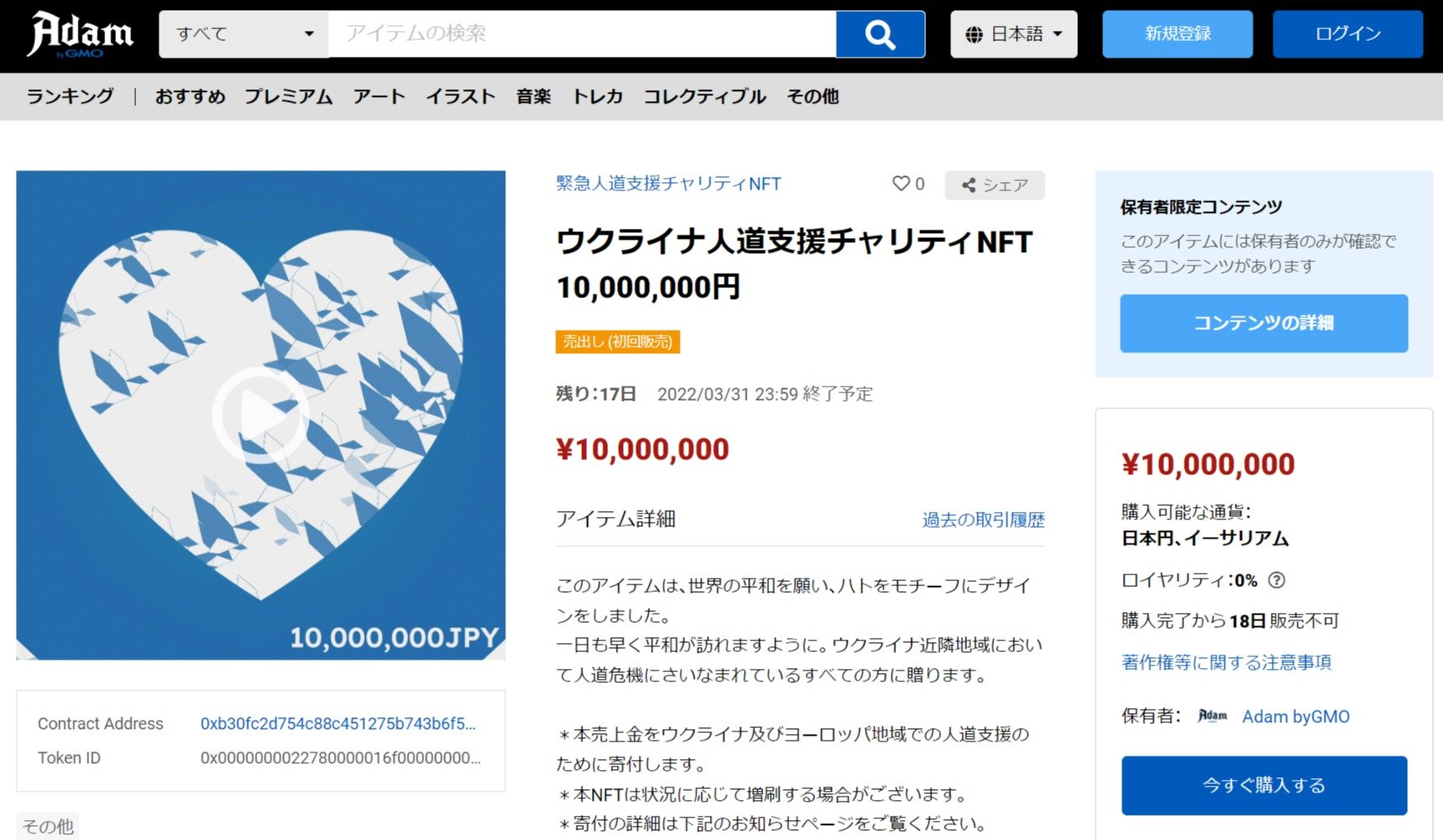Click the コンテンツの詳細 button
This screenshot has width=1443, height=840.
[1263, 323]
